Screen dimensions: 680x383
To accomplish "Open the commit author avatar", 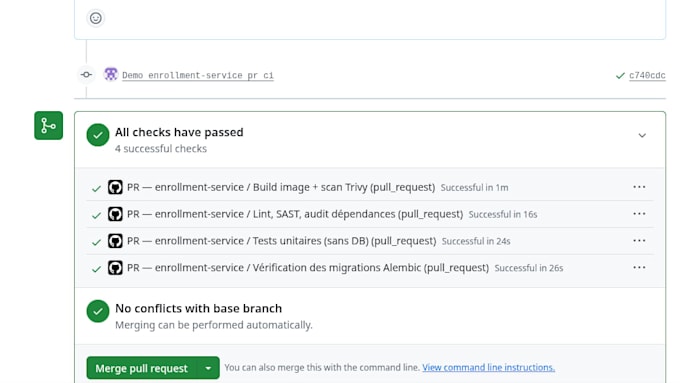I will [111, 74].
